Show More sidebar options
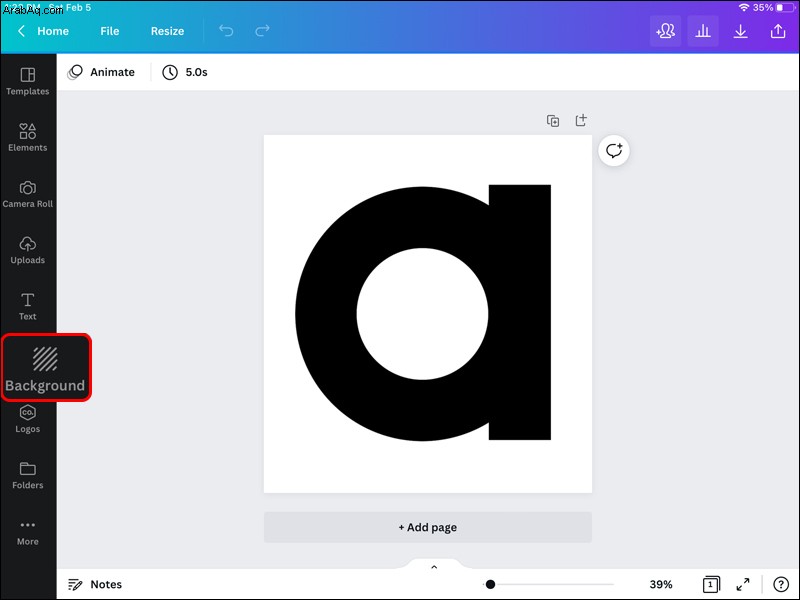800x600 pixels. (28, 533)
